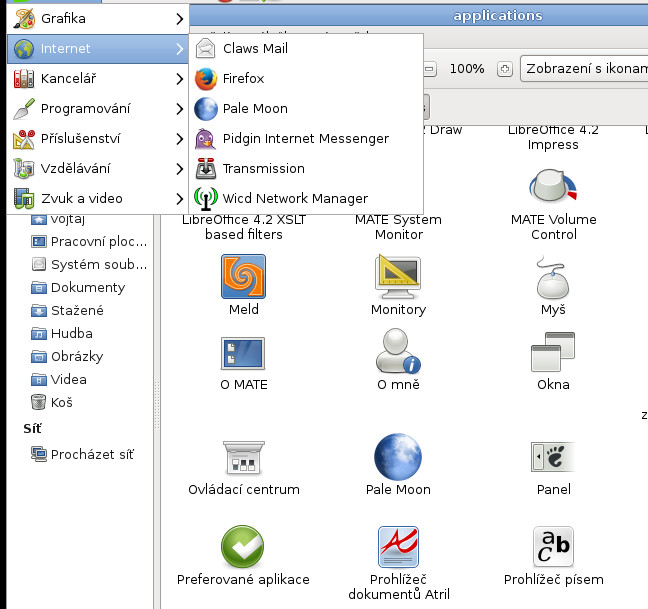Click the Wicd antenna icon
This screenshot has height=609, width=648.
click(x=205, y=199)
